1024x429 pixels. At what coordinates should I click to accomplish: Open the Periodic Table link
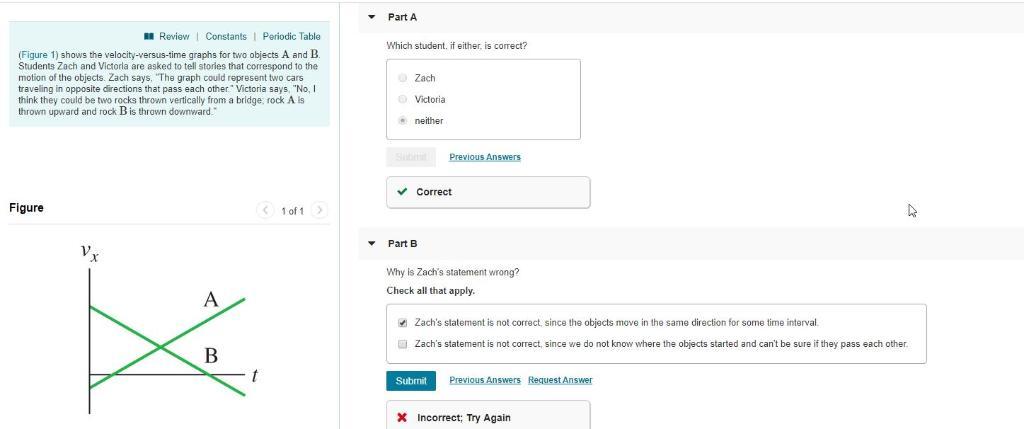coord(292,37)
